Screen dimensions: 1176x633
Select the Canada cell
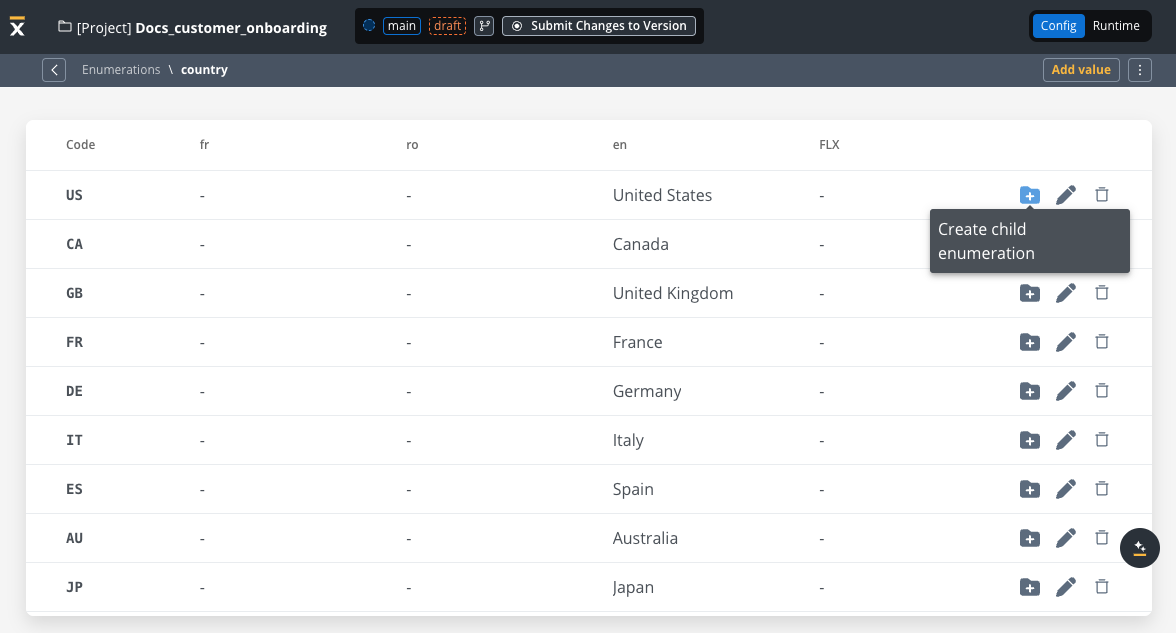point(640,244)
